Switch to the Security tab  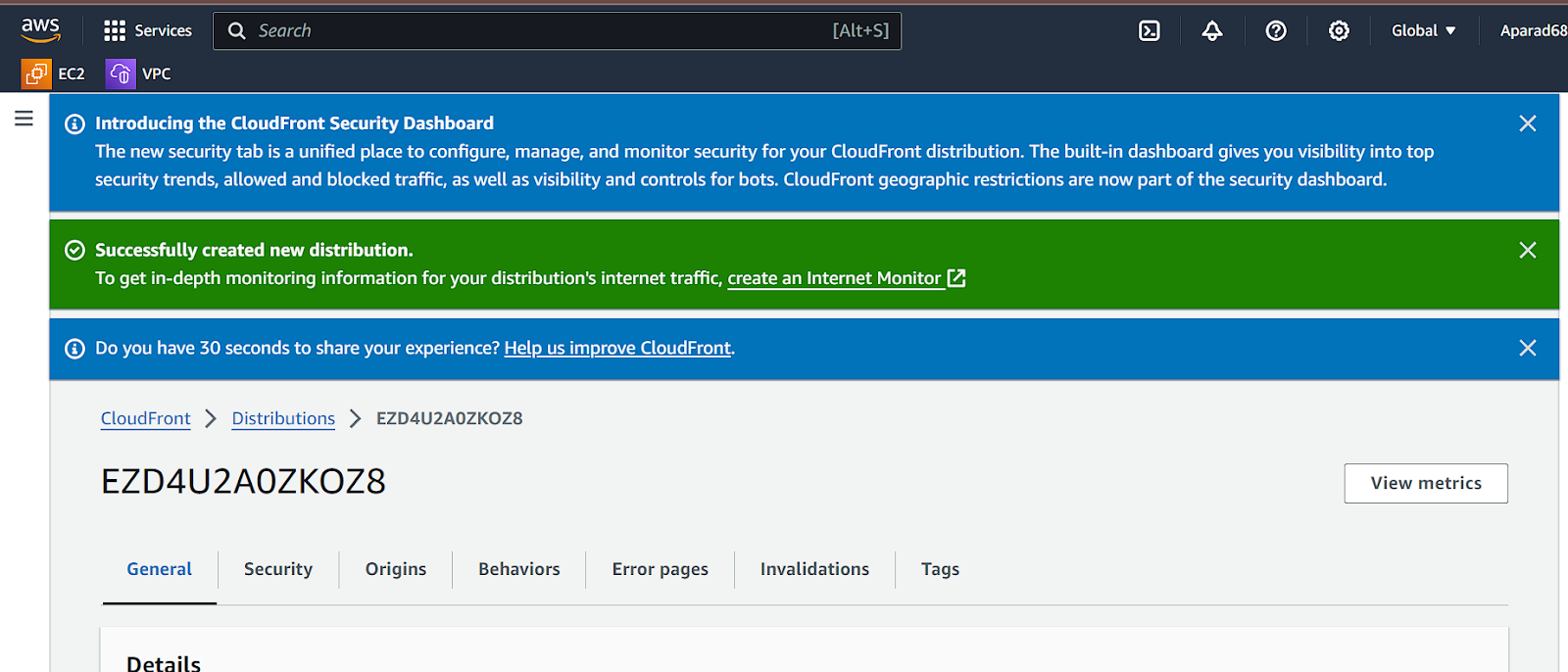point(278,569)
